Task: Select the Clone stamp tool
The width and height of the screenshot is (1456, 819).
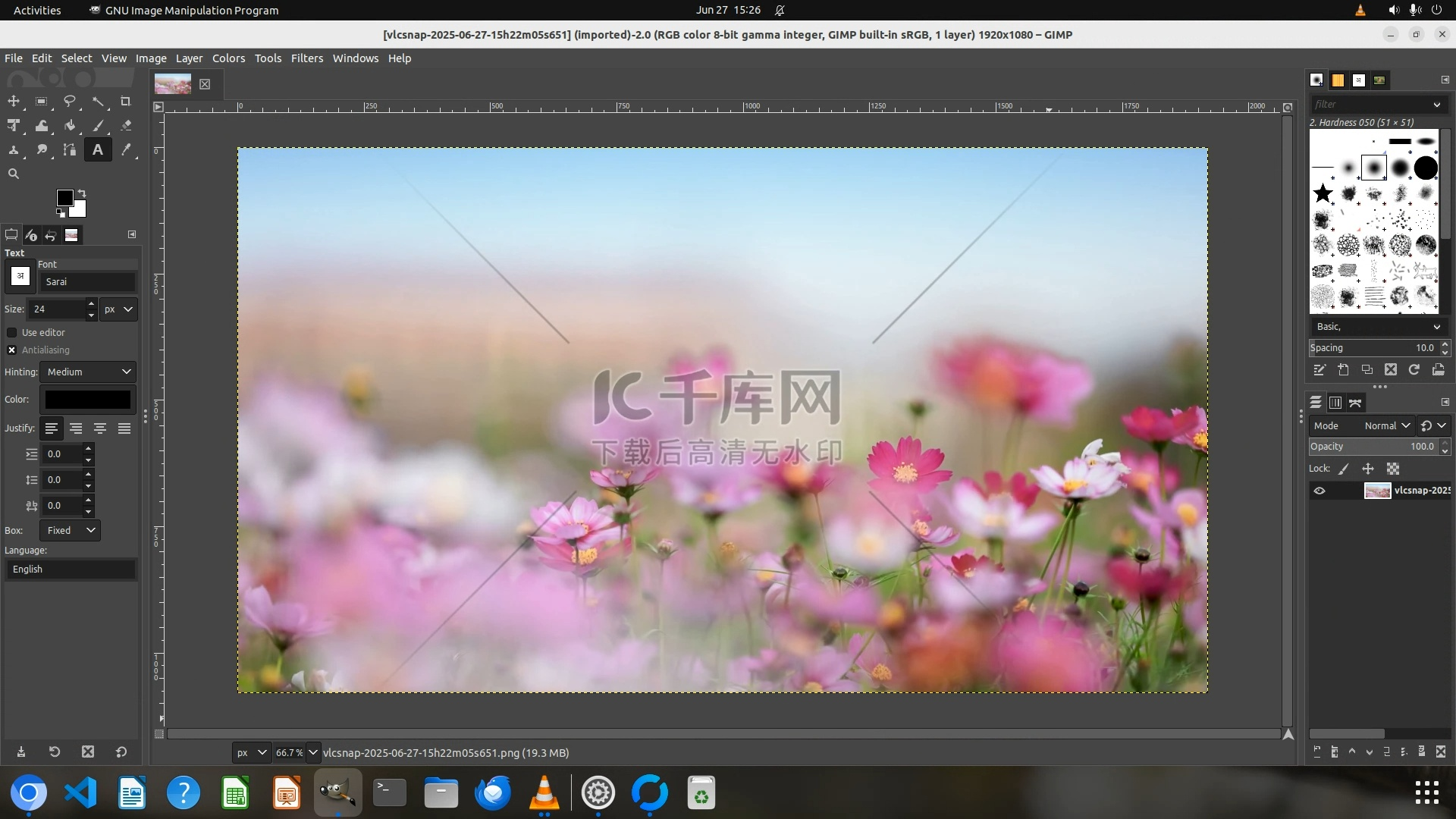Action: click(x=14, y=150)
